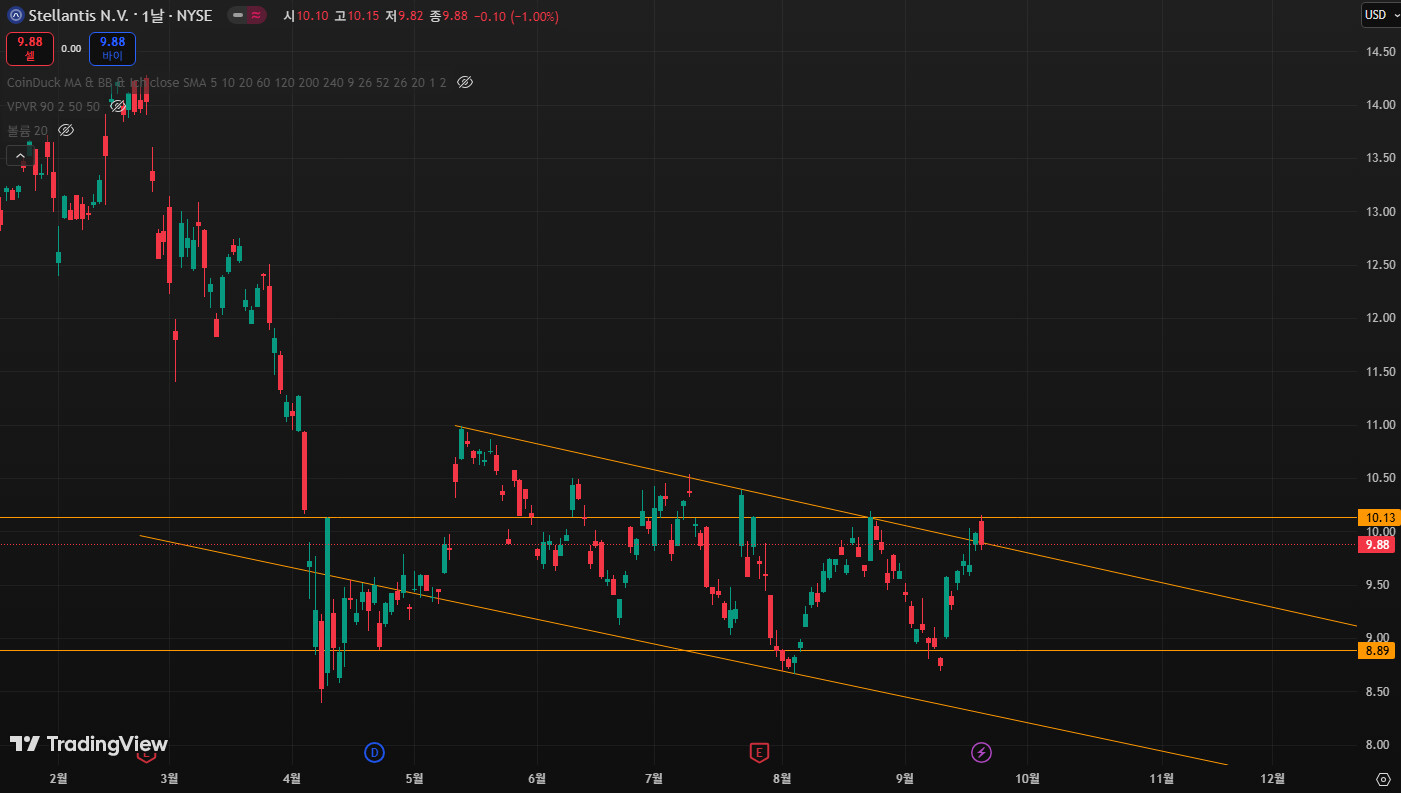Viewport: 1401px width, 793px height.
Task: Select the orange 8.89 horizontal line price label
Action: (x=1376, y=651)
